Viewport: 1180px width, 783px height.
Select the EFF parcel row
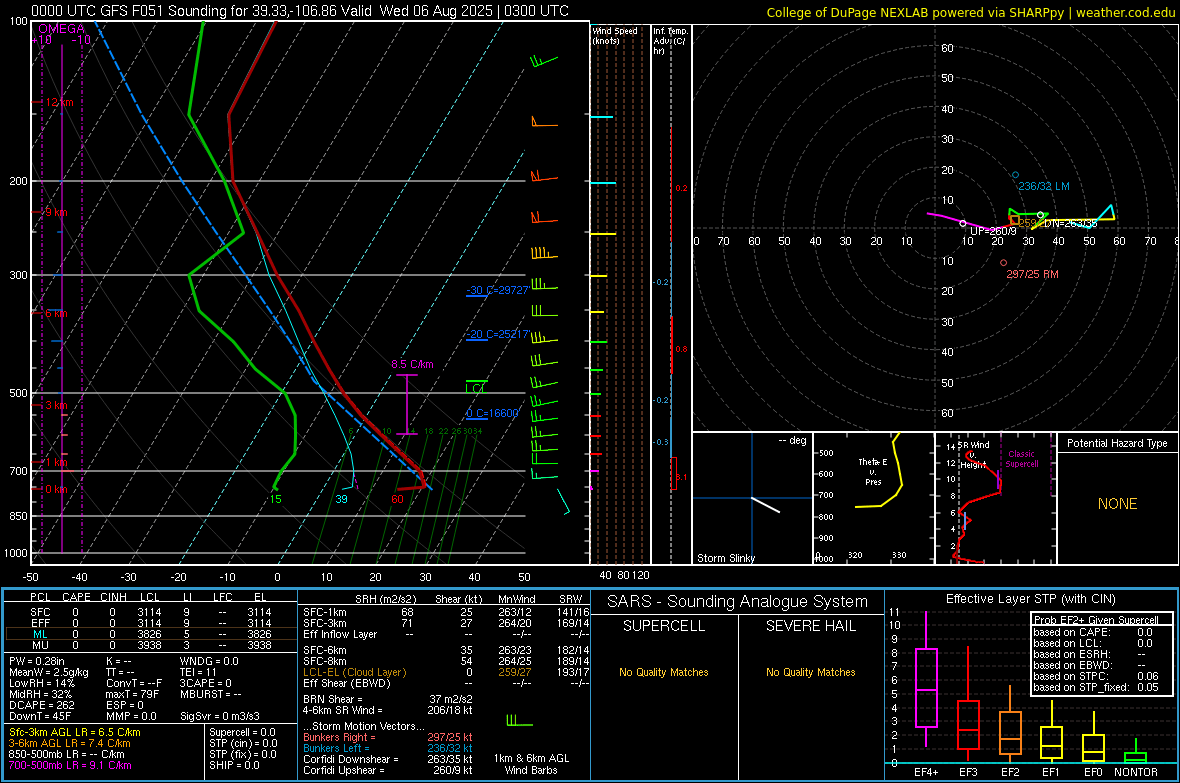151,623
